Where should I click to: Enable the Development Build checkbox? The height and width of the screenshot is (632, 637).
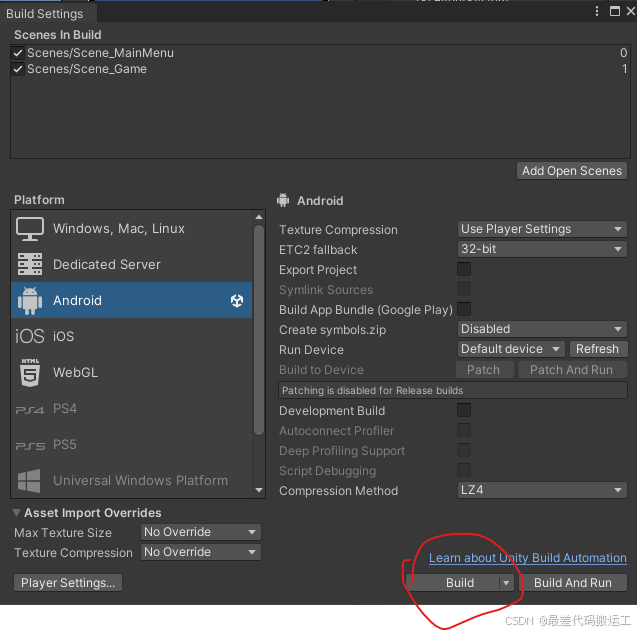(x=464, y=410)
